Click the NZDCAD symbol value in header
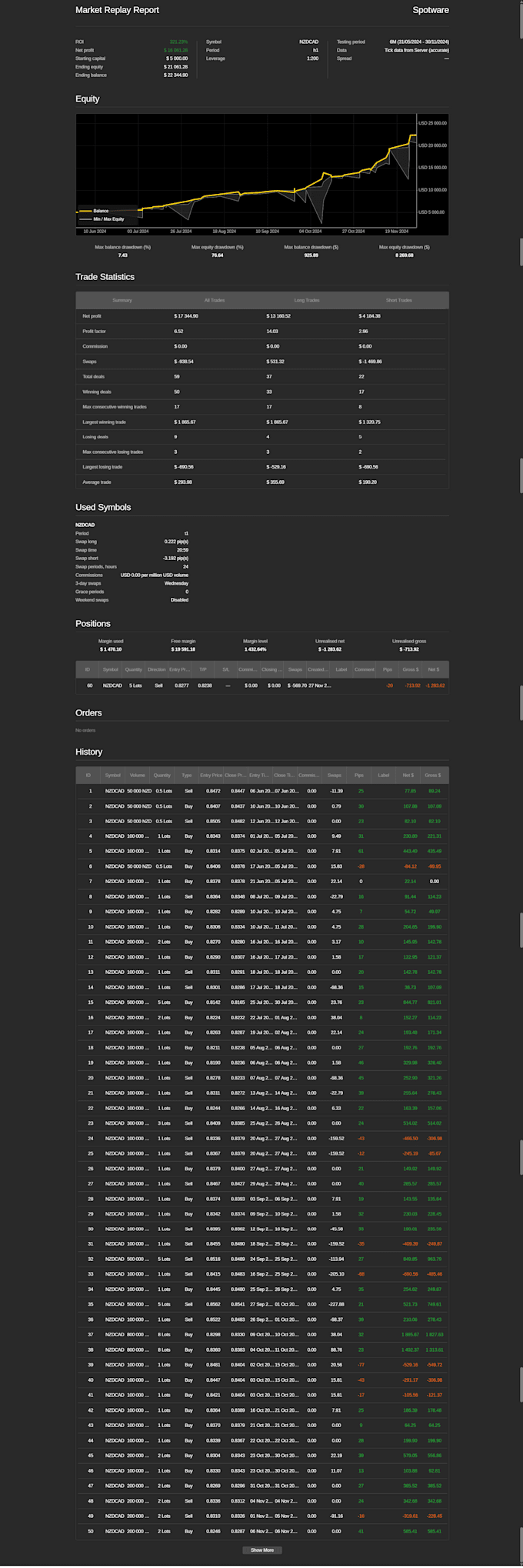 coord(309,42)
